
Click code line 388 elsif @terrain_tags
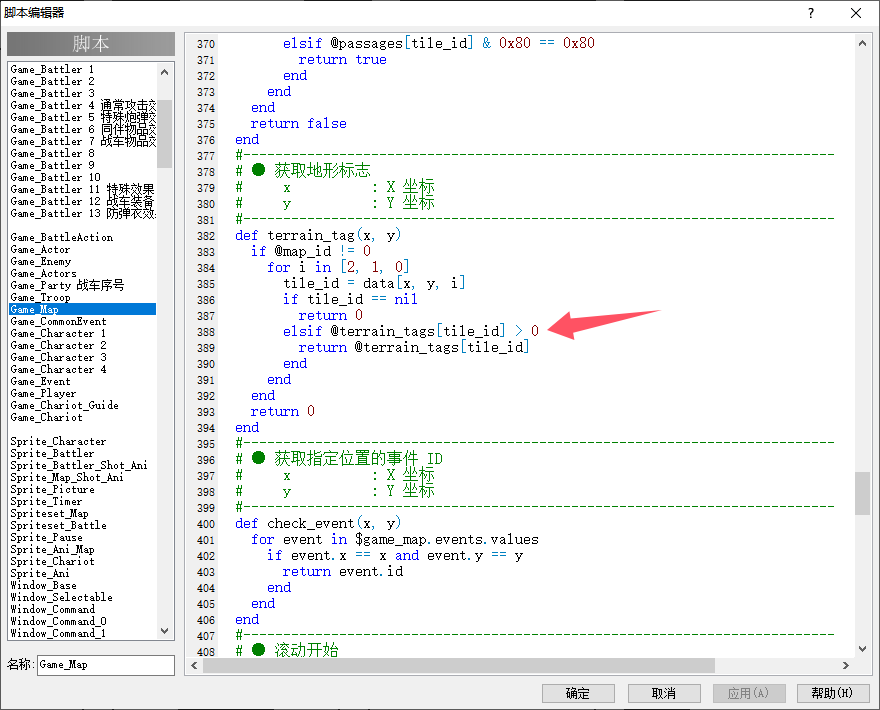(x=411, y=331)
